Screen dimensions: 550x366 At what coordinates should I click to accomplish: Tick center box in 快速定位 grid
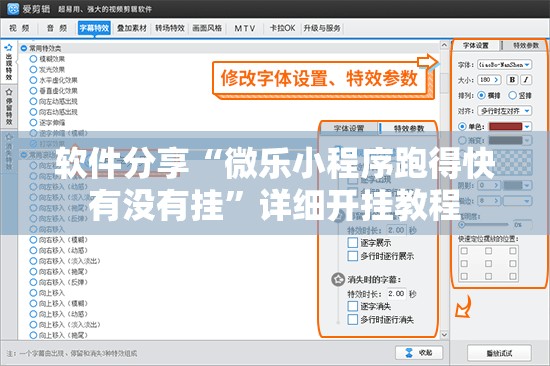click(x=488, y=264)
